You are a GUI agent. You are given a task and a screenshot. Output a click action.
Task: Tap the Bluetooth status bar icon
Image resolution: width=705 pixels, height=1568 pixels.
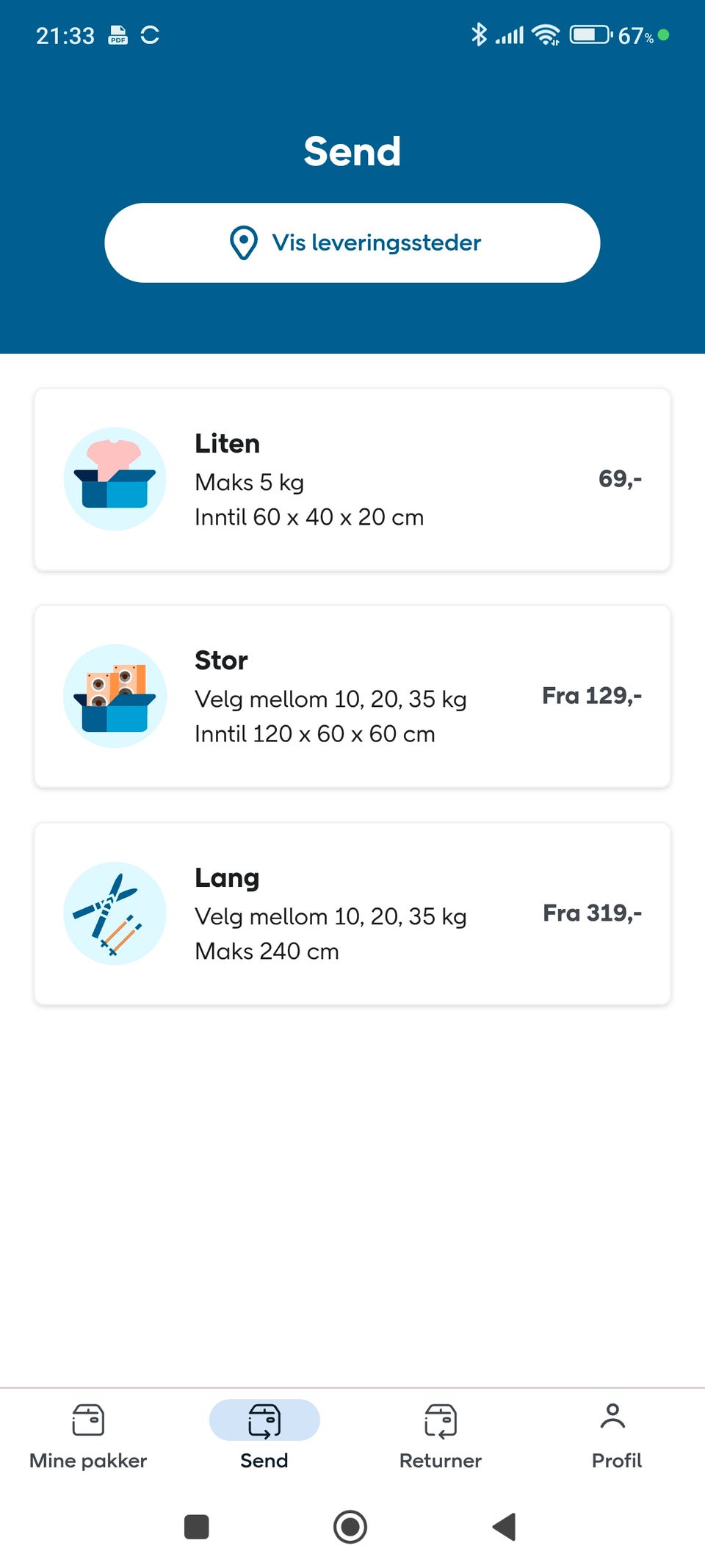pyautogui.click(x=479, y=35)
